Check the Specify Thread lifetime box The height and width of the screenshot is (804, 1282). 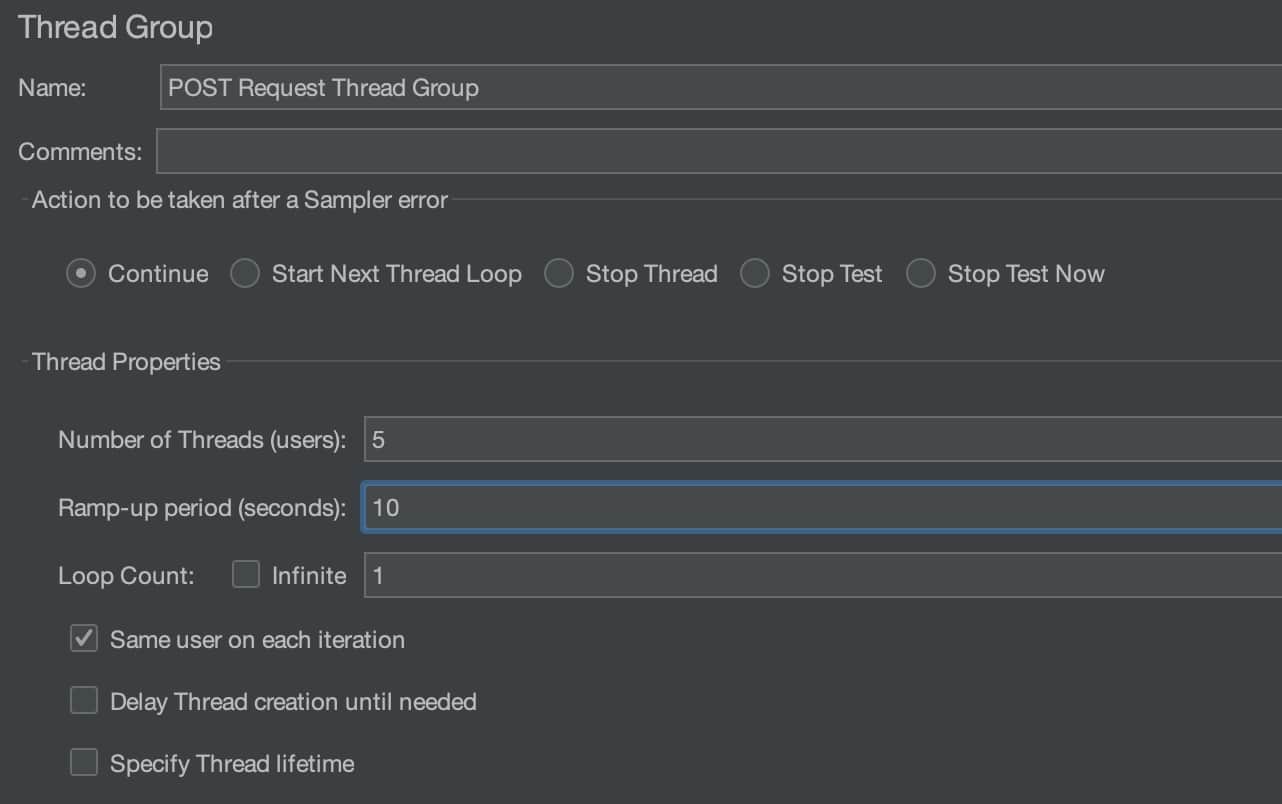pos(83,762)
